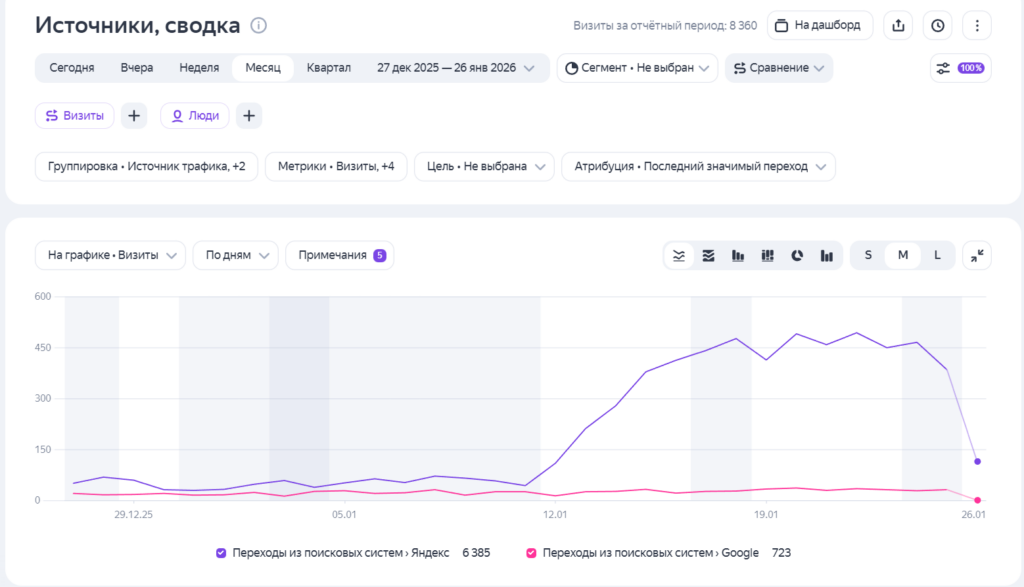Viewport: 1024px width, 587px height.
Task: Click the info icon beside Источники, сводка
Action: click(x=259, y=25)
